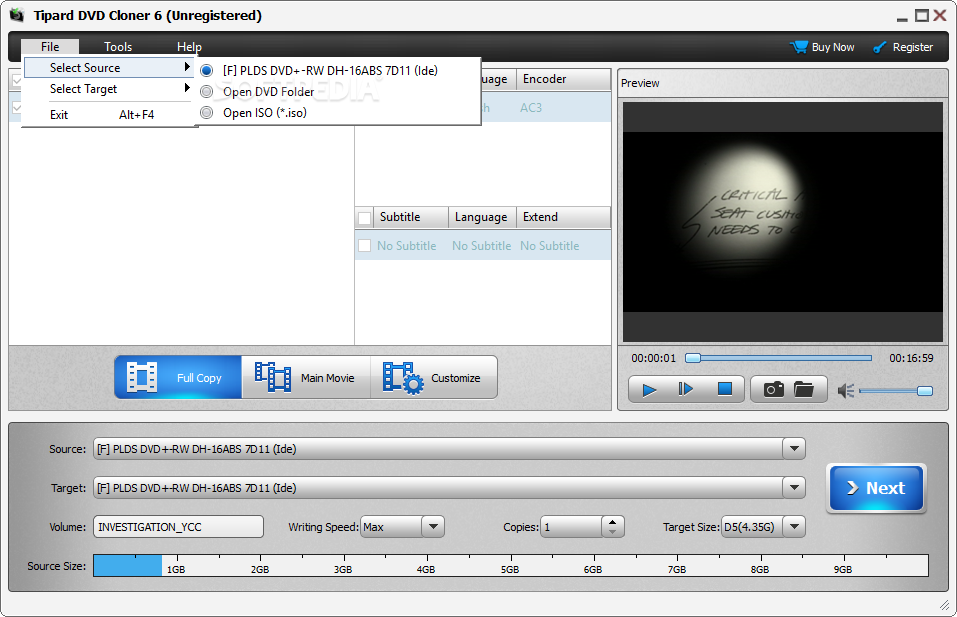Click the Tipard app logo icon
The width and height of the screenshot is (957, 617).
(x=16, y=15)
